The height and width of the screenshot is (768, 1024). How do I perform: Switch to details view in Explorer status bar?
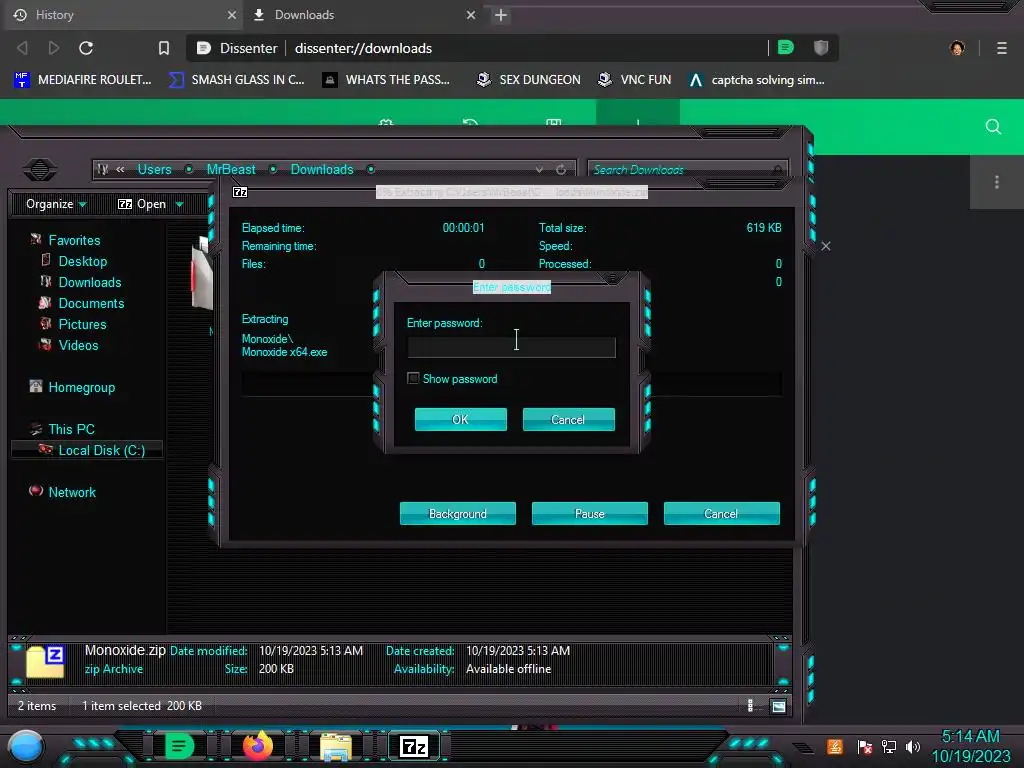tap(750, 705)
